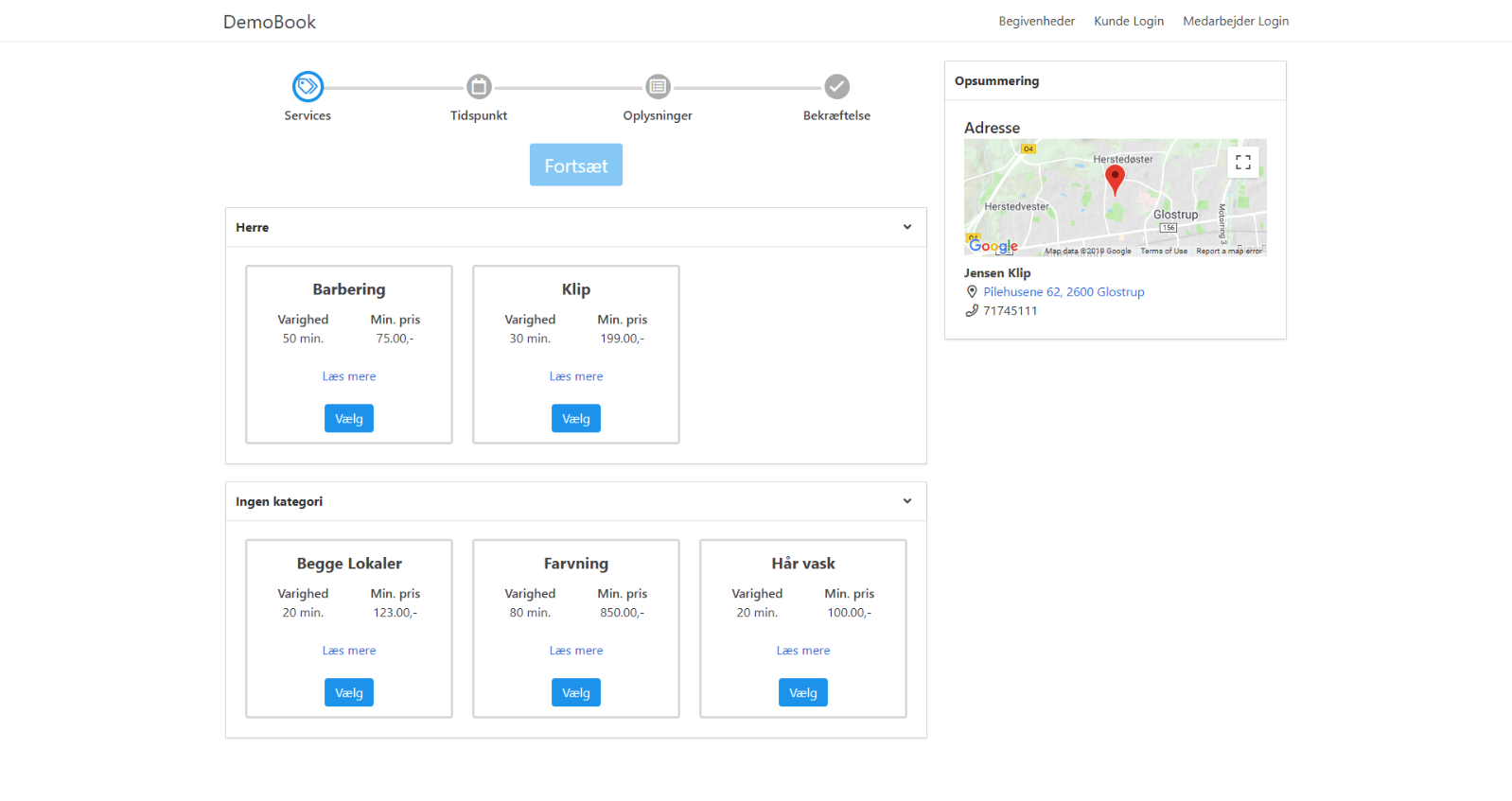Choose the Klip service via Vælg
Viewport: 1512px width, 801px height.
575,418
